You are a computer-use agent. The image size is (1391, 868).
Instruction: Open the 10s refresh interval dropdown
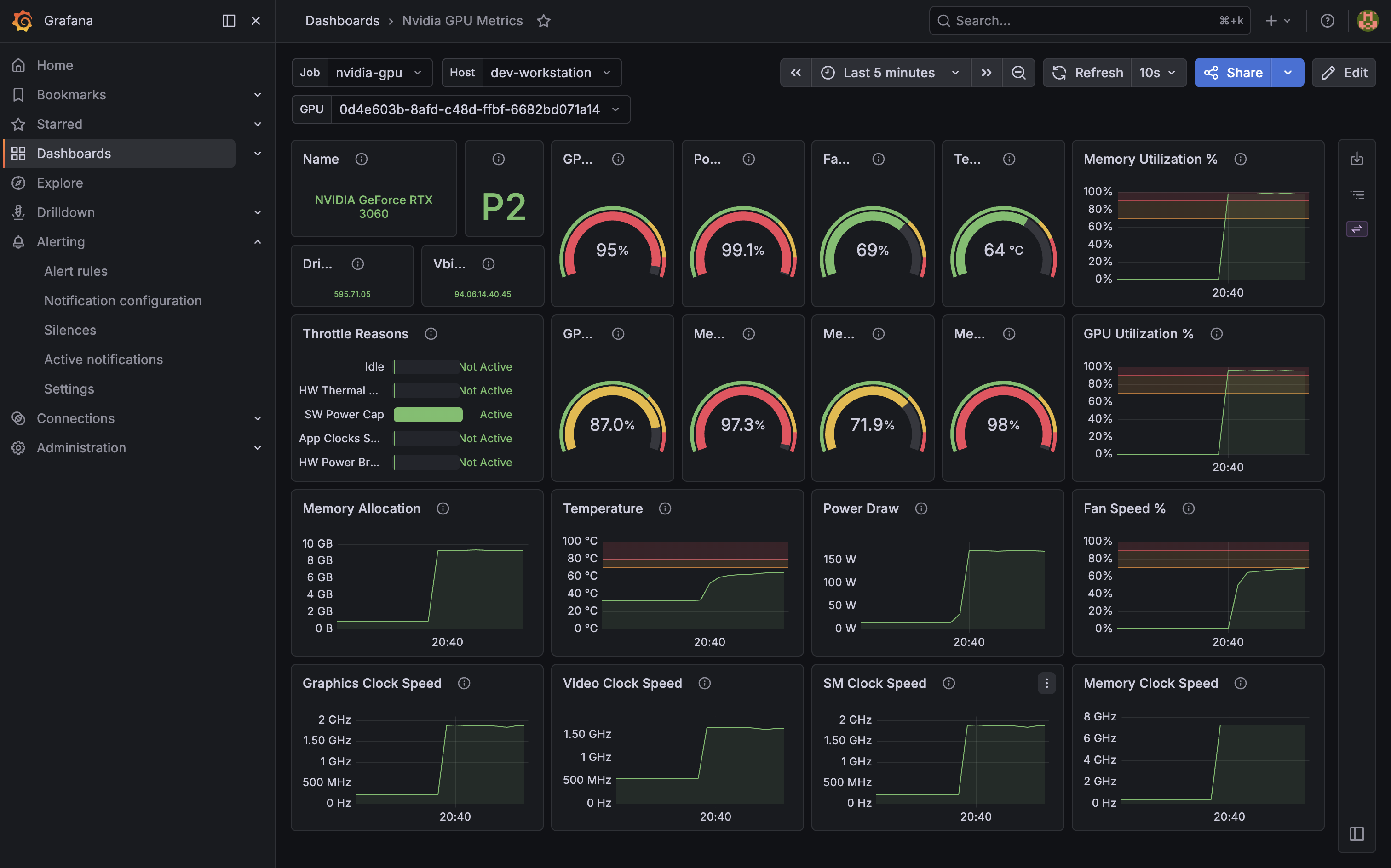pos(1158,72)
